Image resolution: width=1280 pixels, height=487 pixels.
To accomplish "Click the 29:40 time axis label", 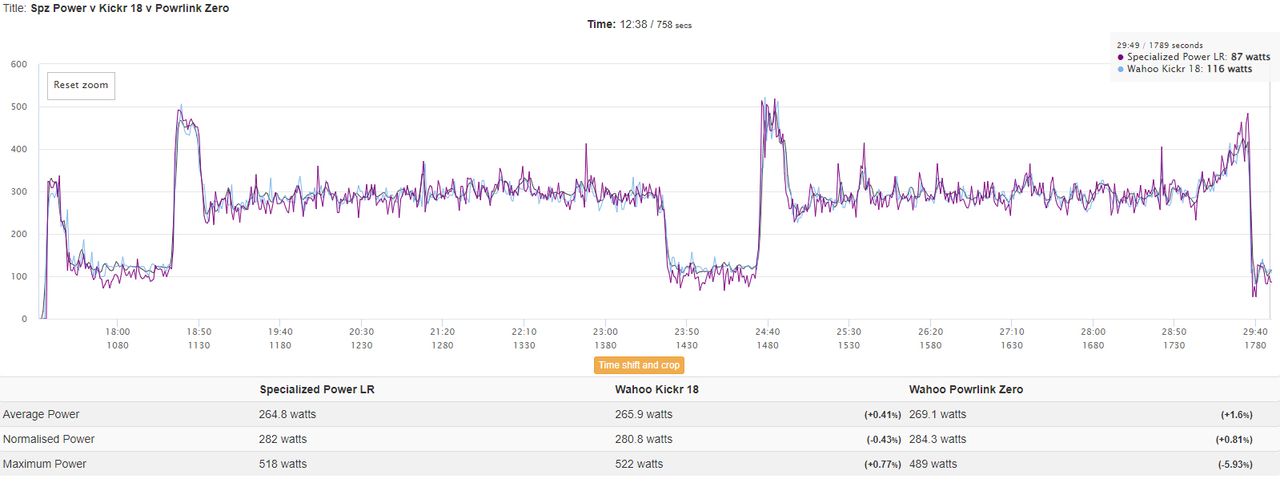I will 1256,332.
